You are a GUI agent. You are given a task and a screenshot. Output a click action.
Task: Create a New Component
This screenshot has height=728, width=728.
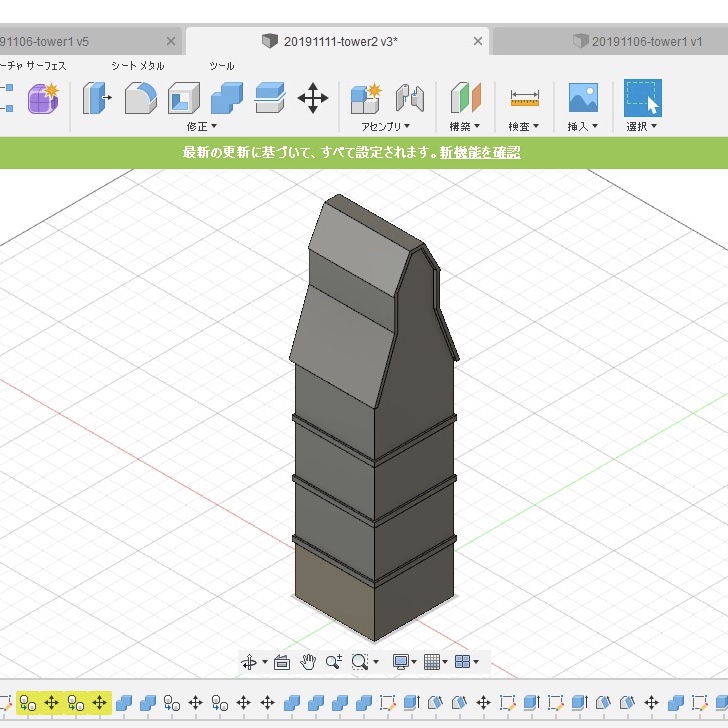pos(366,98)
